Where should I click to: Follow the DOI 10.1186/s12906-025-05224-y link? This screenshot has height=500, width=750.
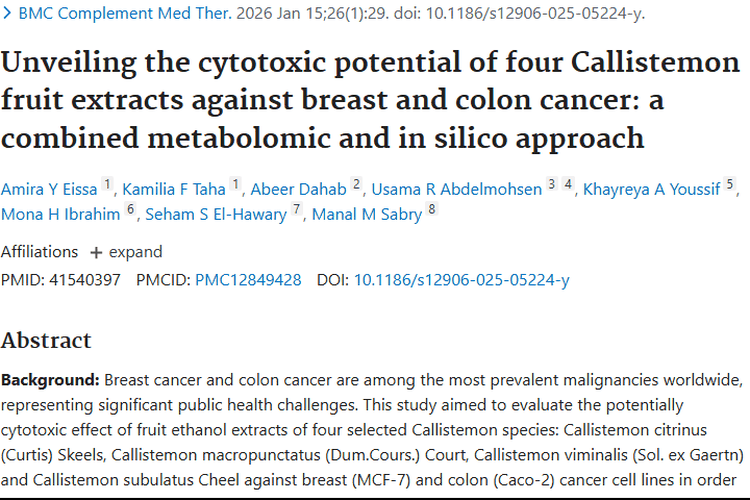click(x=462, y=280)
